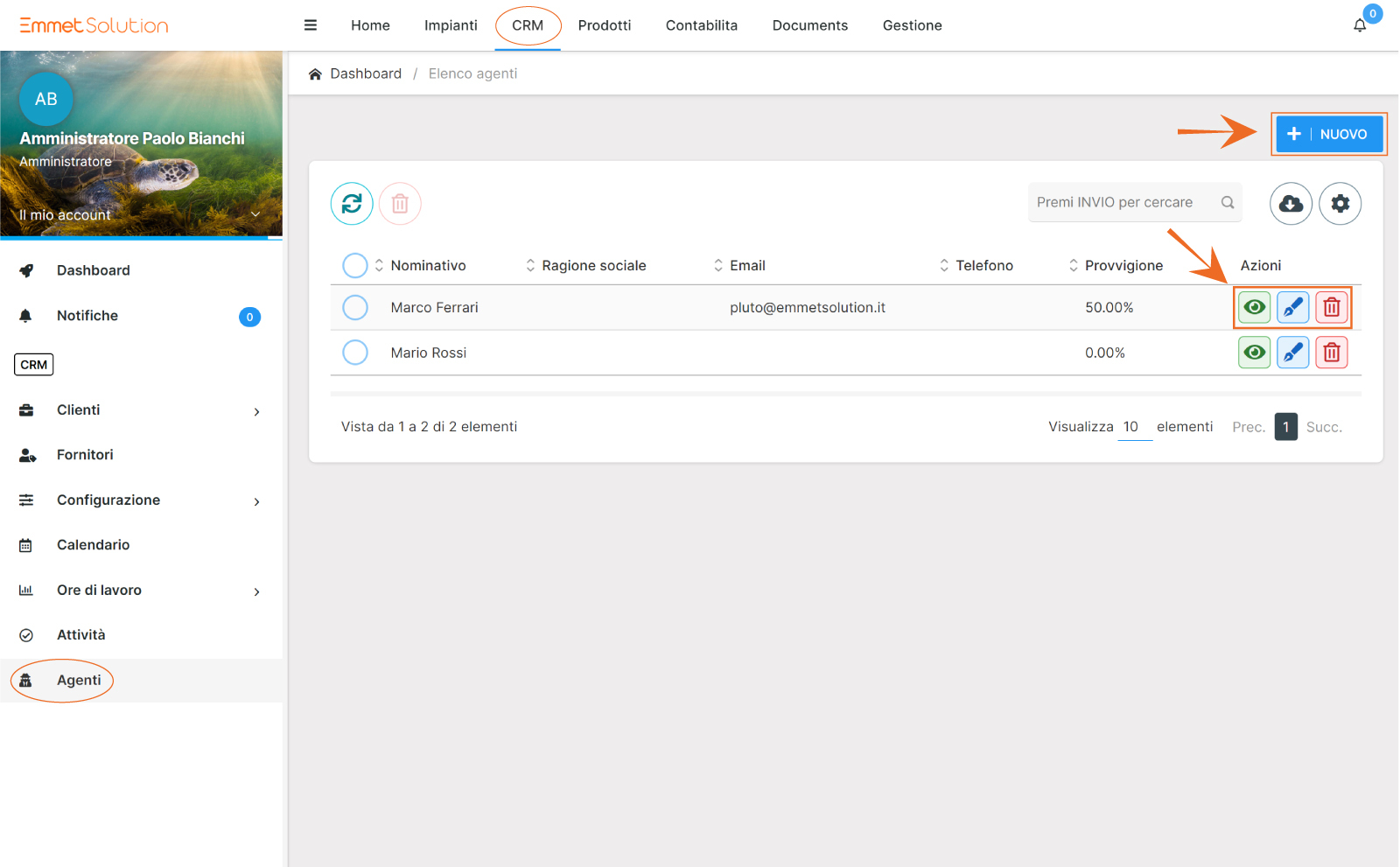Image resolution: width=1400 pixels, height=867 pixels.
Task: Expand the Configurazione sidebar submenu
Action: tap(256, 501)
